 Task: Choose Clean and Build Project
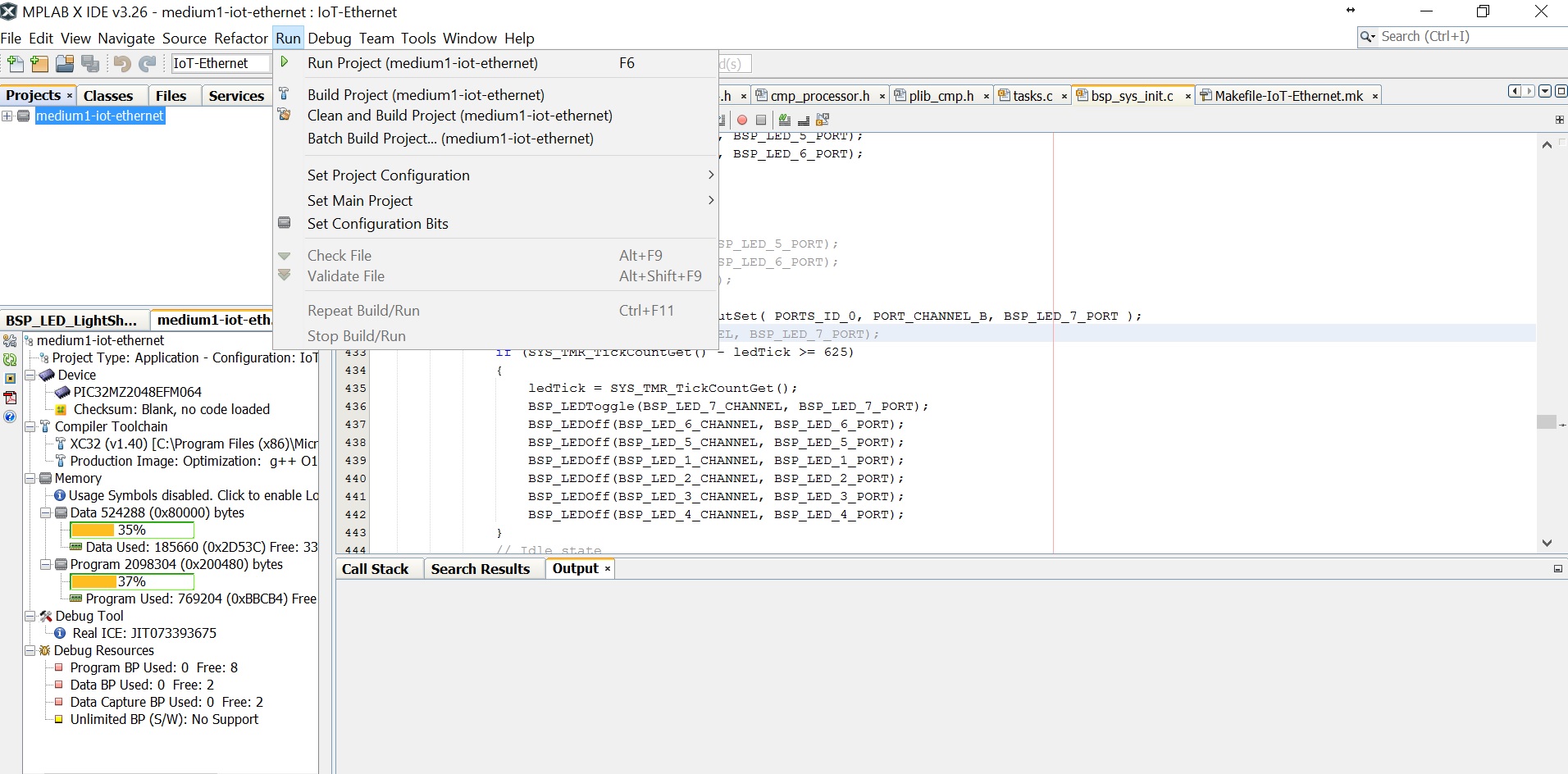coord(496,116)
